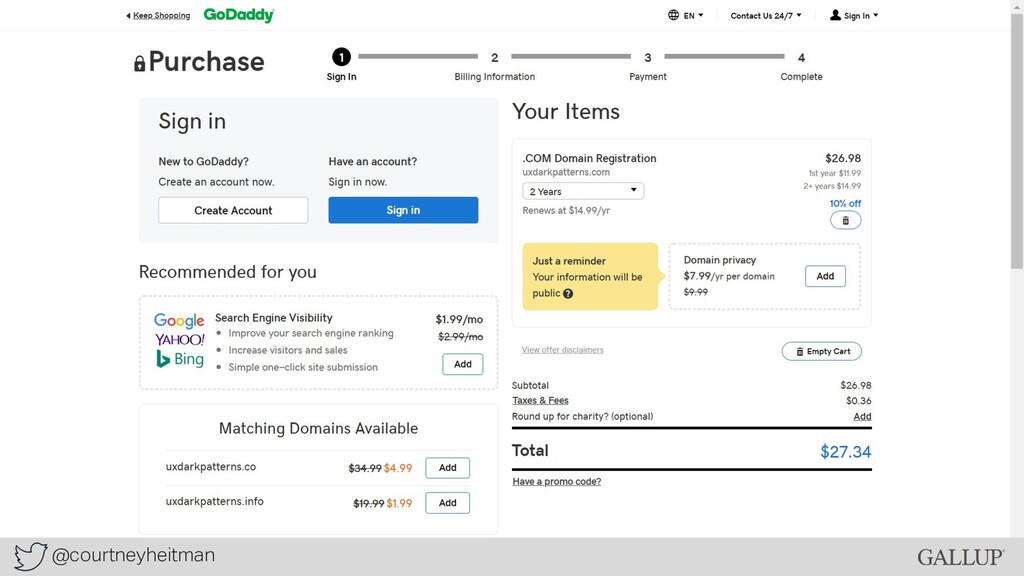Add Domain privacy to cart

pos(825,276)
